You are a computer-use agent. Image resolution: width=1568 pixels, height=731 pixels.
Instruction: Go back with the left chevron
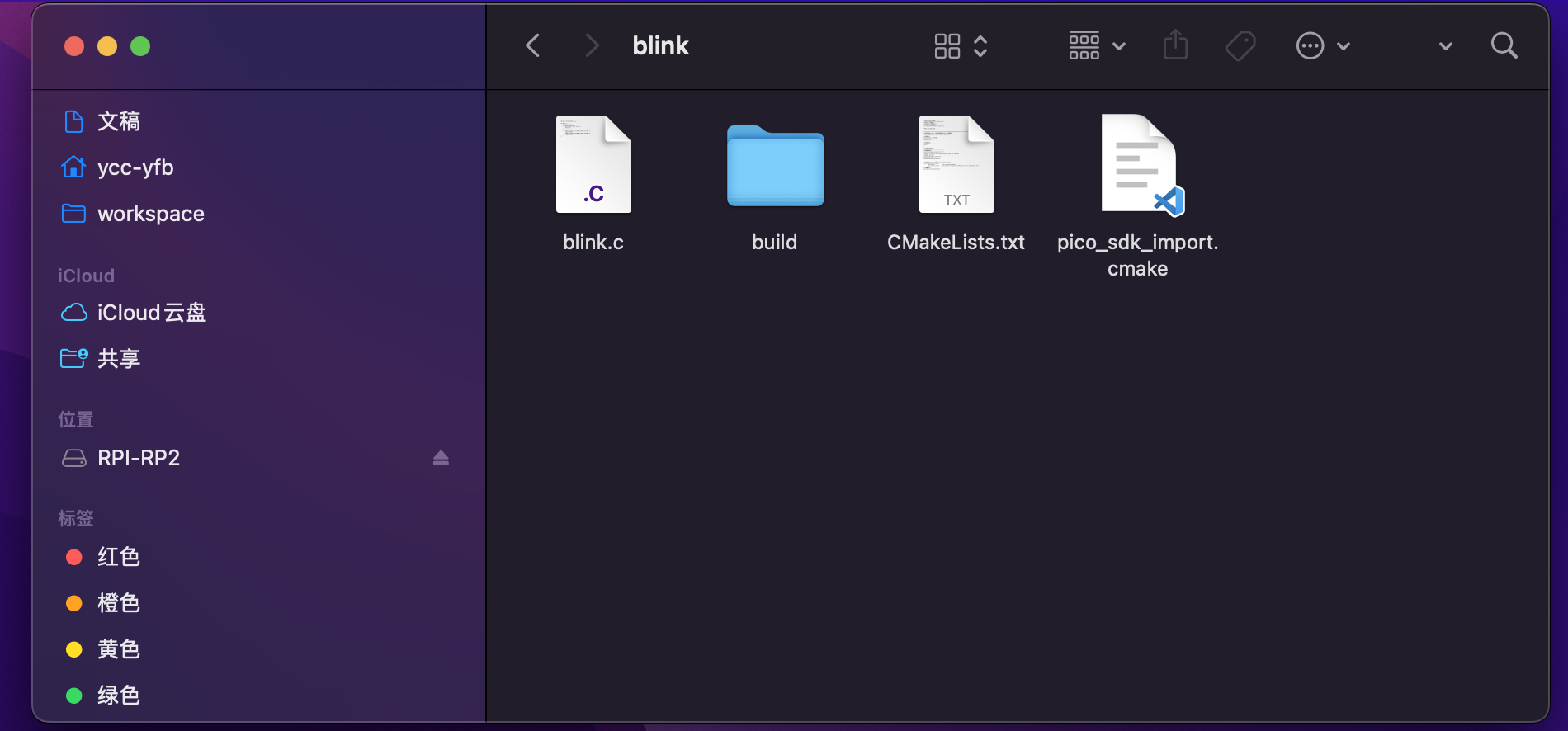pos(533,45)
